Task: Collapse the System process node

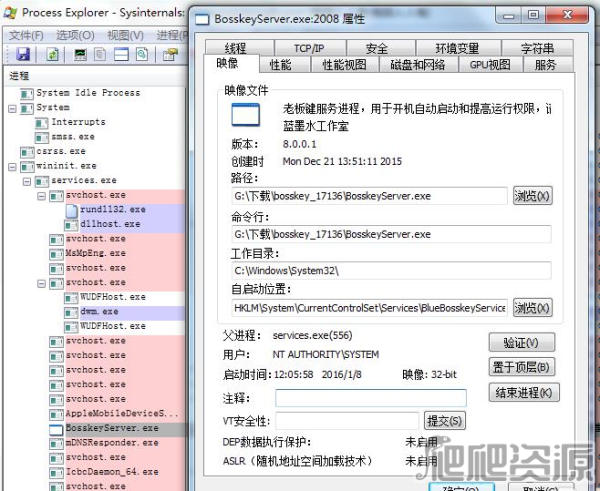Action: click(x=12, y=109)
